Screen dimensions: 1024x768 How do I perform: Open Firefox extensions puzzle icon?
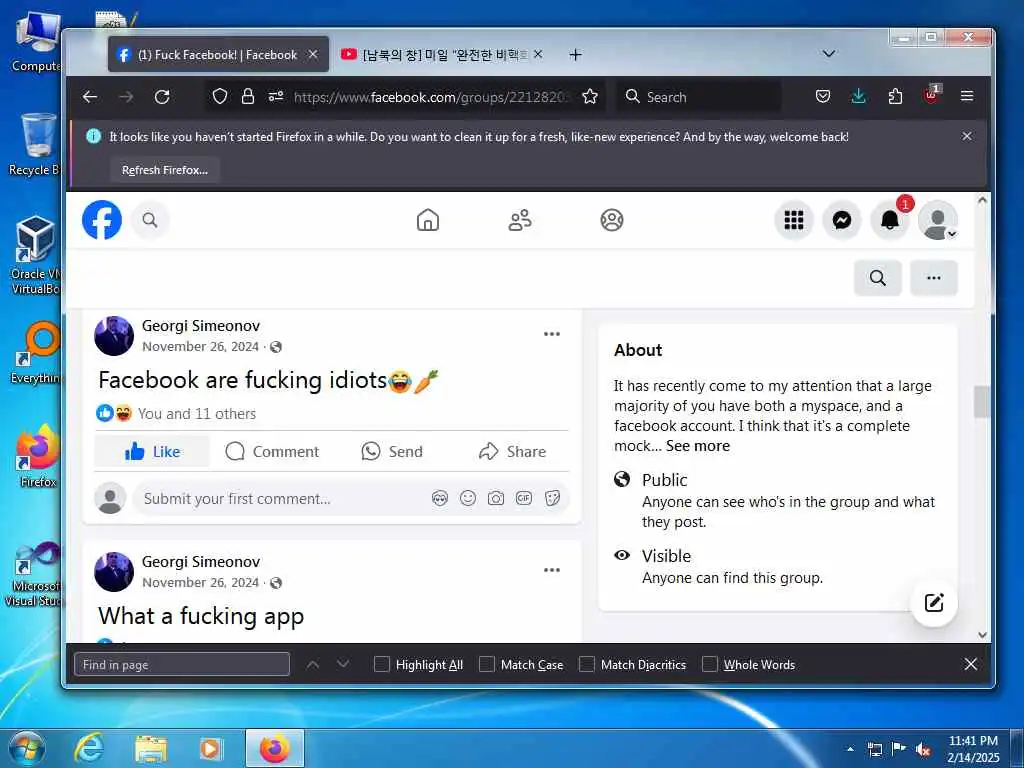pyautogui.click(x=895, y=97)
